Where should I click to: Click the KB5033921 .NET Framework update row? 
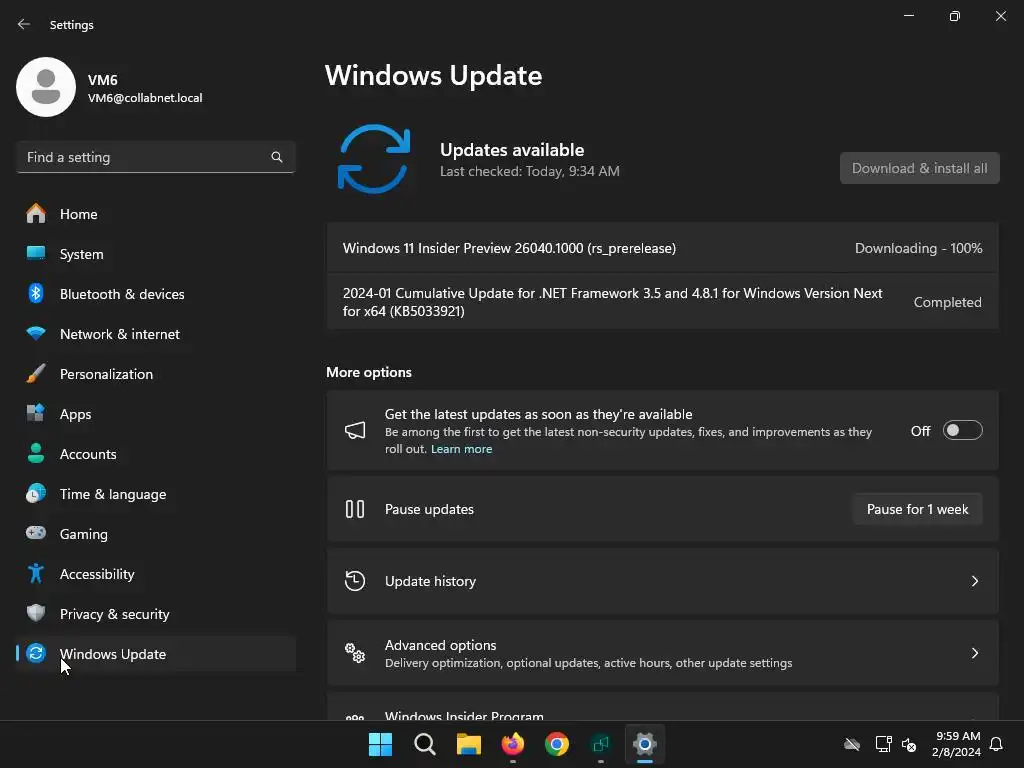coord(663,302)
